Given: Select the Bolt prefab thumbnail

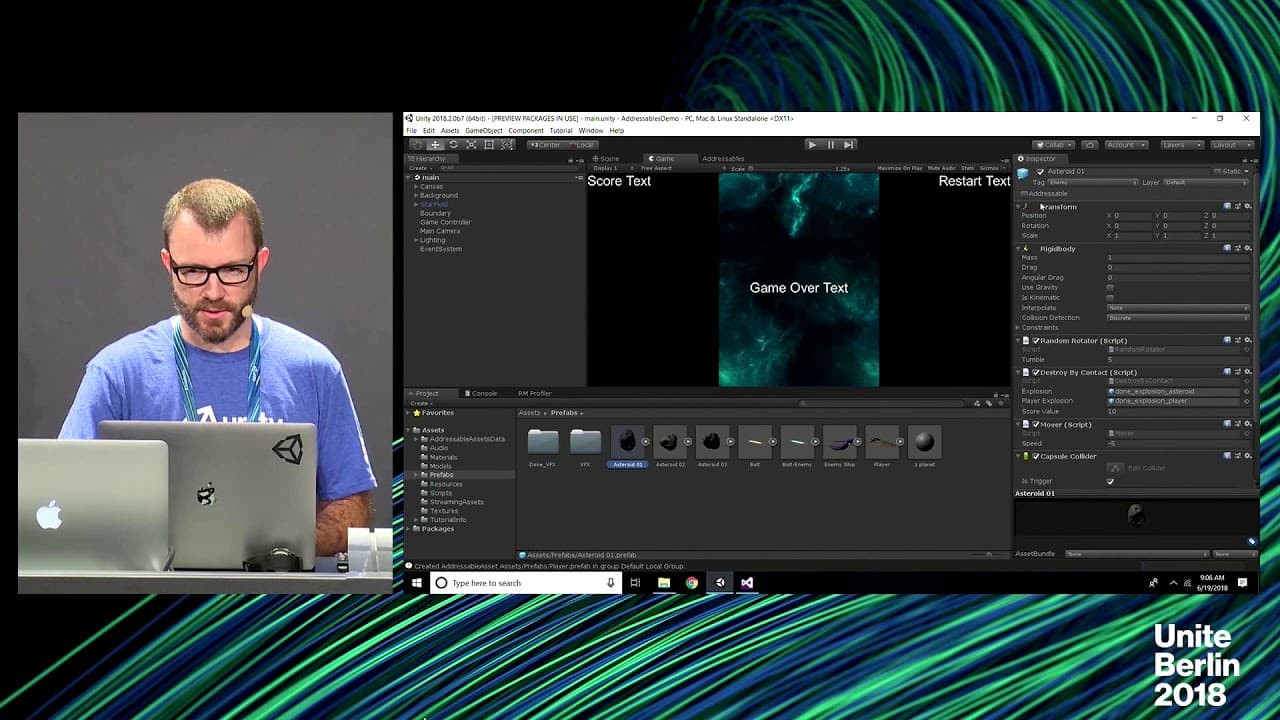Looking at the screenshot, I should pyautogui.click(x=755, y=442).
